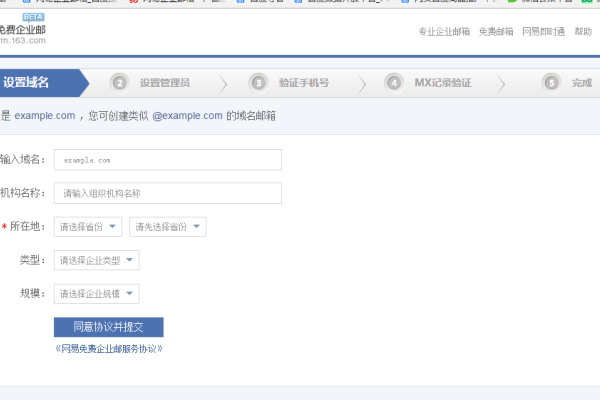Viewport: 600px width, 400px height.
Task: Open the 请选择省份 province dropdown
Action: [88, 227]
